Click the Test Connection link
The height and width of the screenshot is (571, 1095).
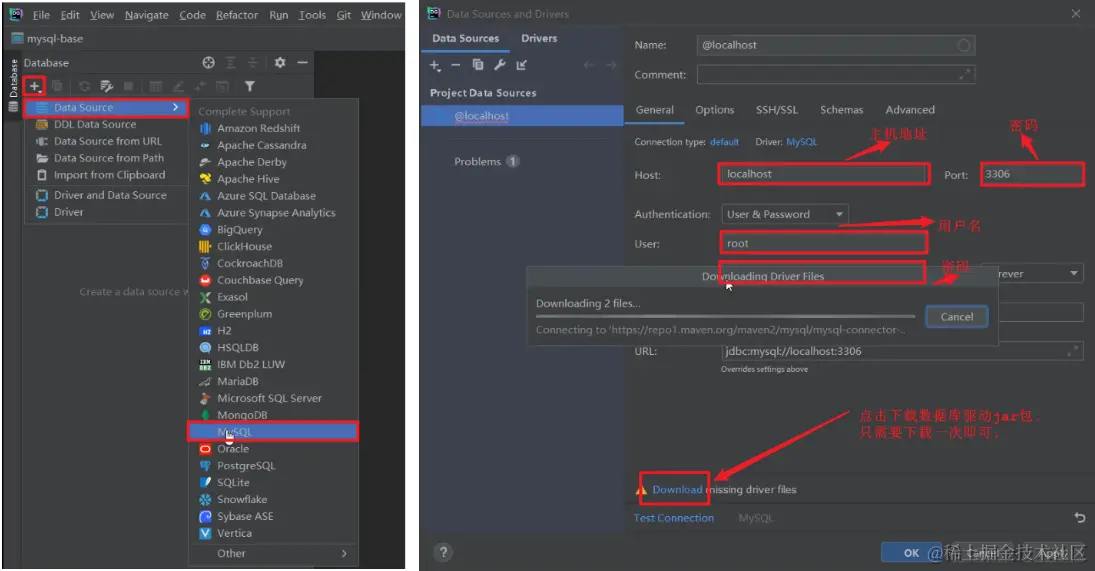(x=674, y=518)
